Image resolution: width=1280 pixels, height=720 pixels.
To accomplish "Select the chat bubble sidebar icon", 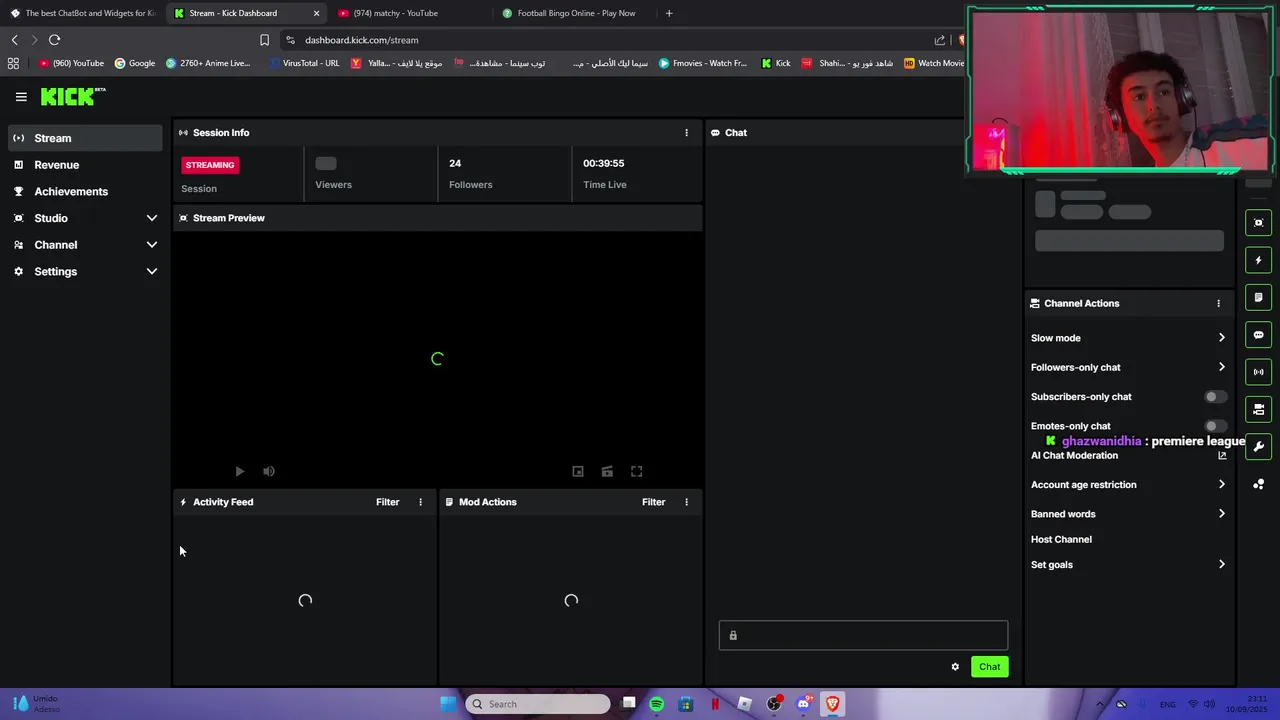I will (1259, 335).
